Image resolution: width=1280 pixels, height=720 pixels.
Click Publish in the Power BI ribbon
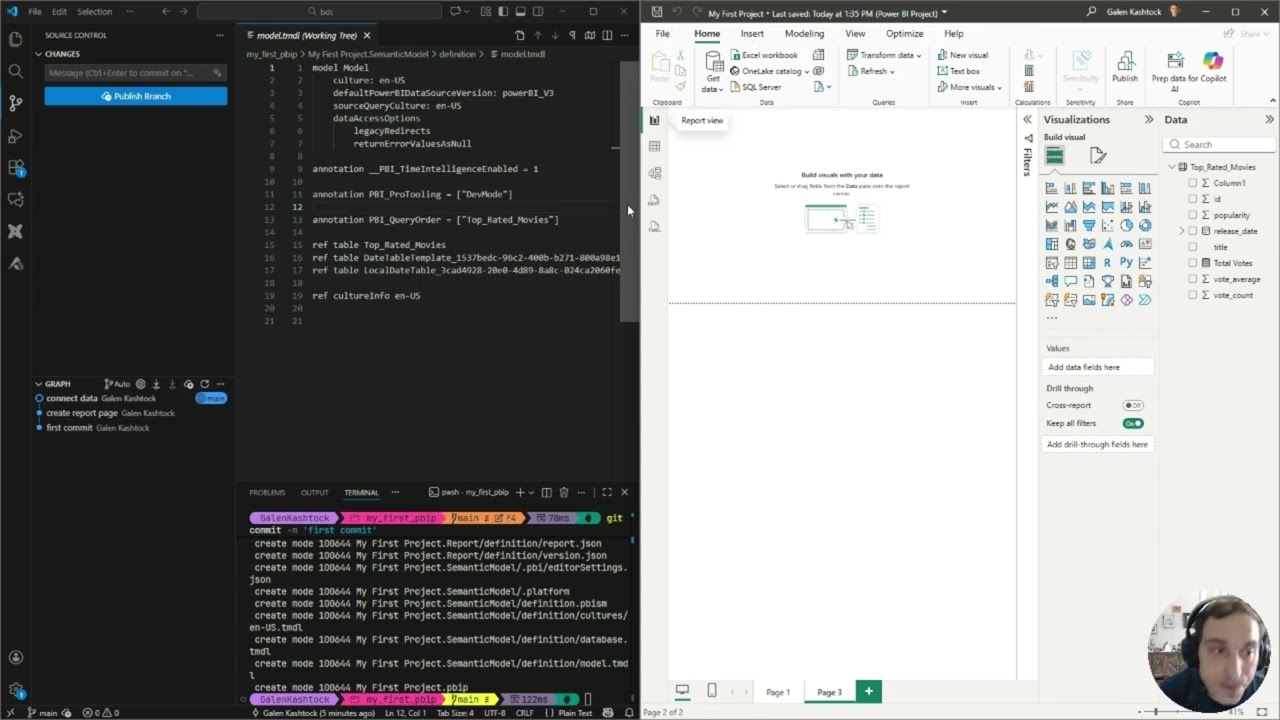pyautogui.click(x=1125, y=67)
